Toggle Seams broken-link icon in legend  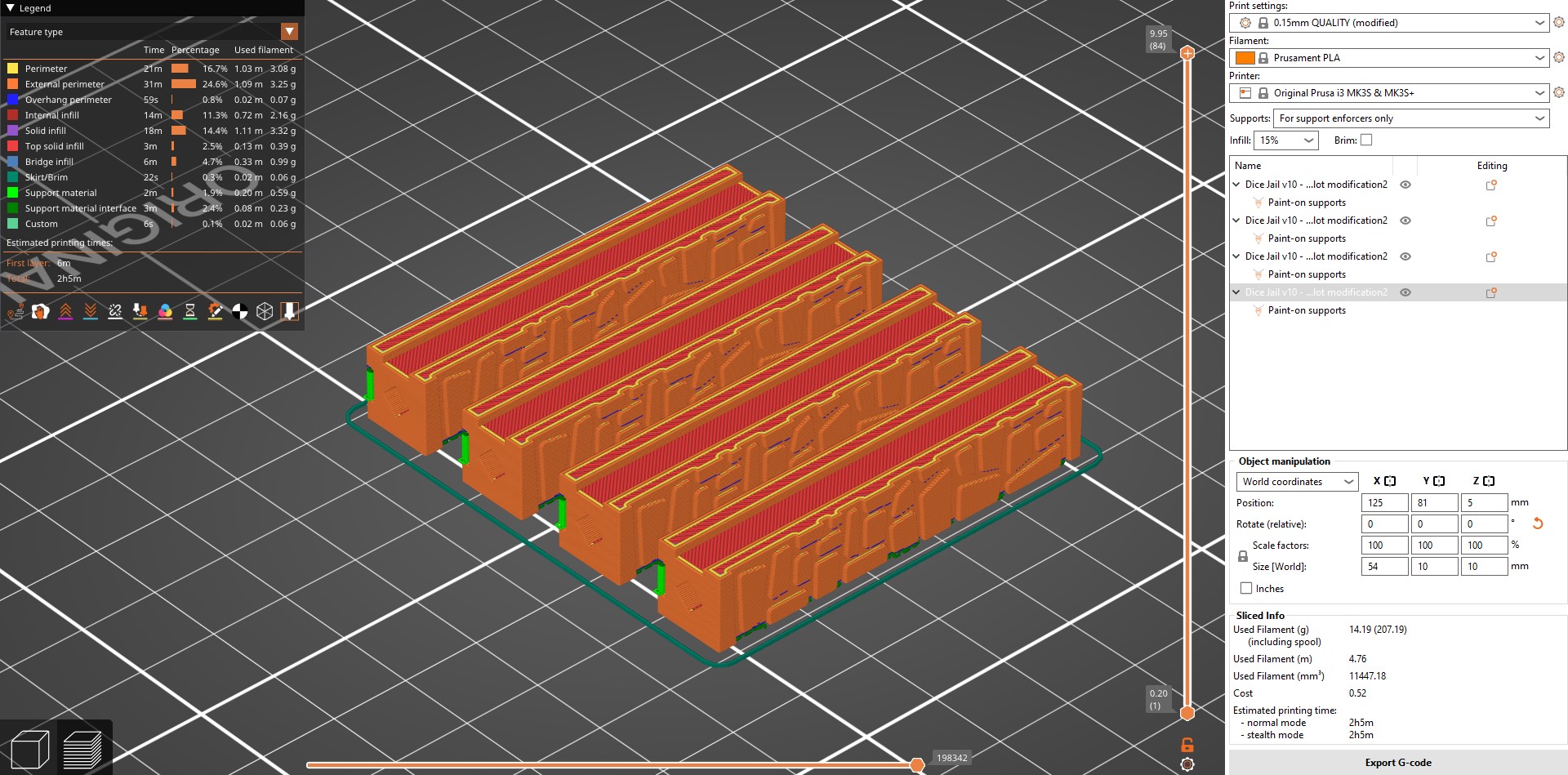click(x=115, y=311)
